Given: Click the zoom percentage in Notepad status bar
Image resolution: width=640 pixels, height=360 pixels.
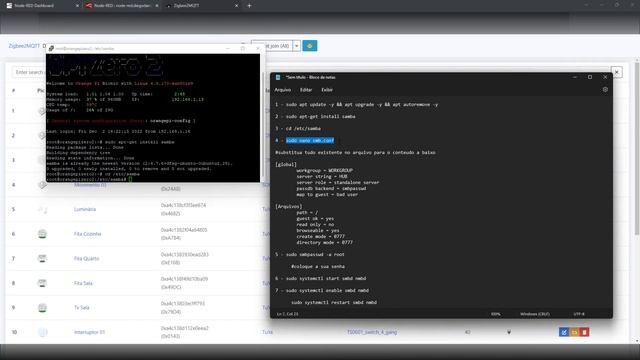Looking at the screenshot, I should click(496, 314).
